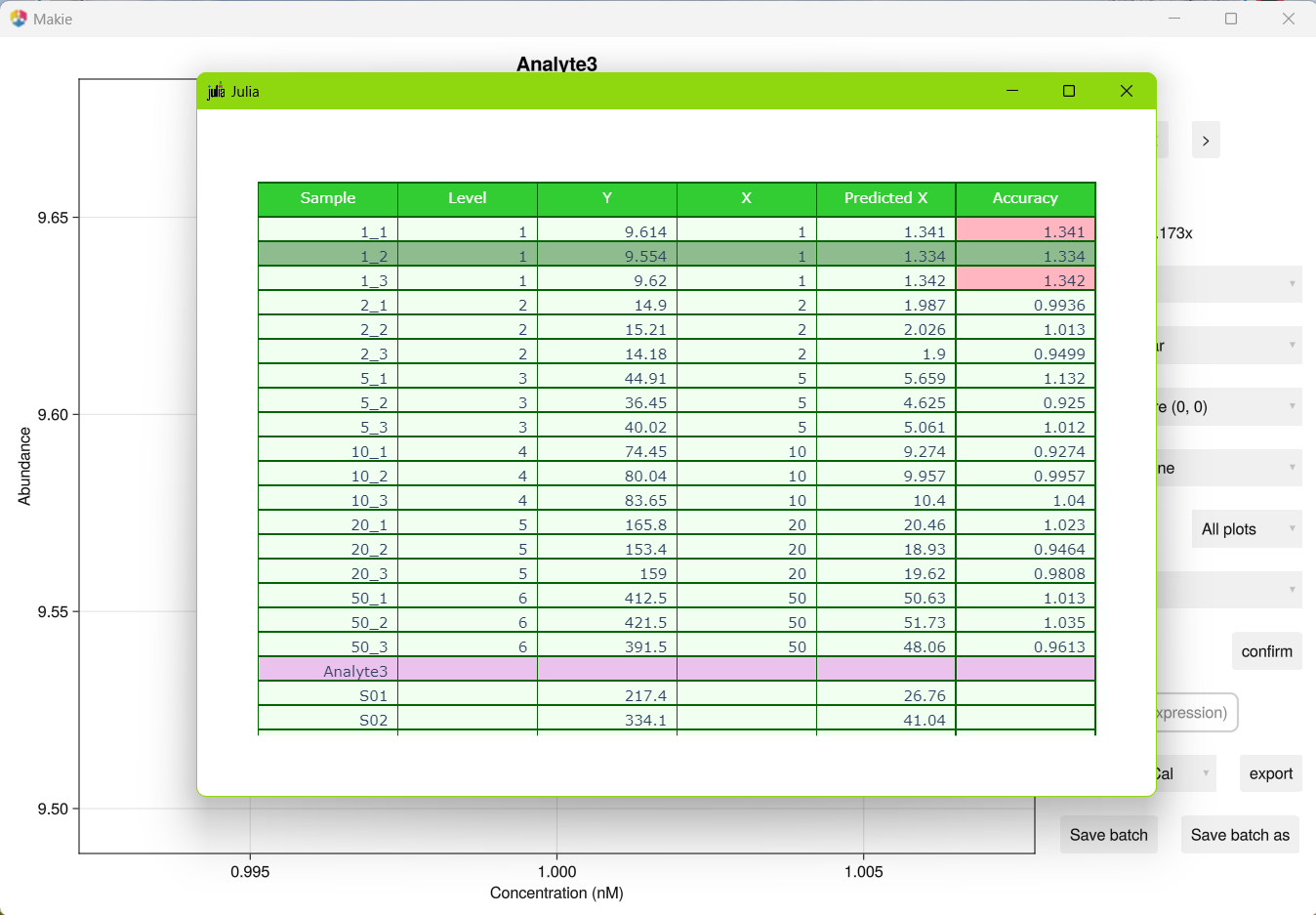The height and width of the screenshot is (915, 1316).
Task: Click the Level column header
Action: 468,199
